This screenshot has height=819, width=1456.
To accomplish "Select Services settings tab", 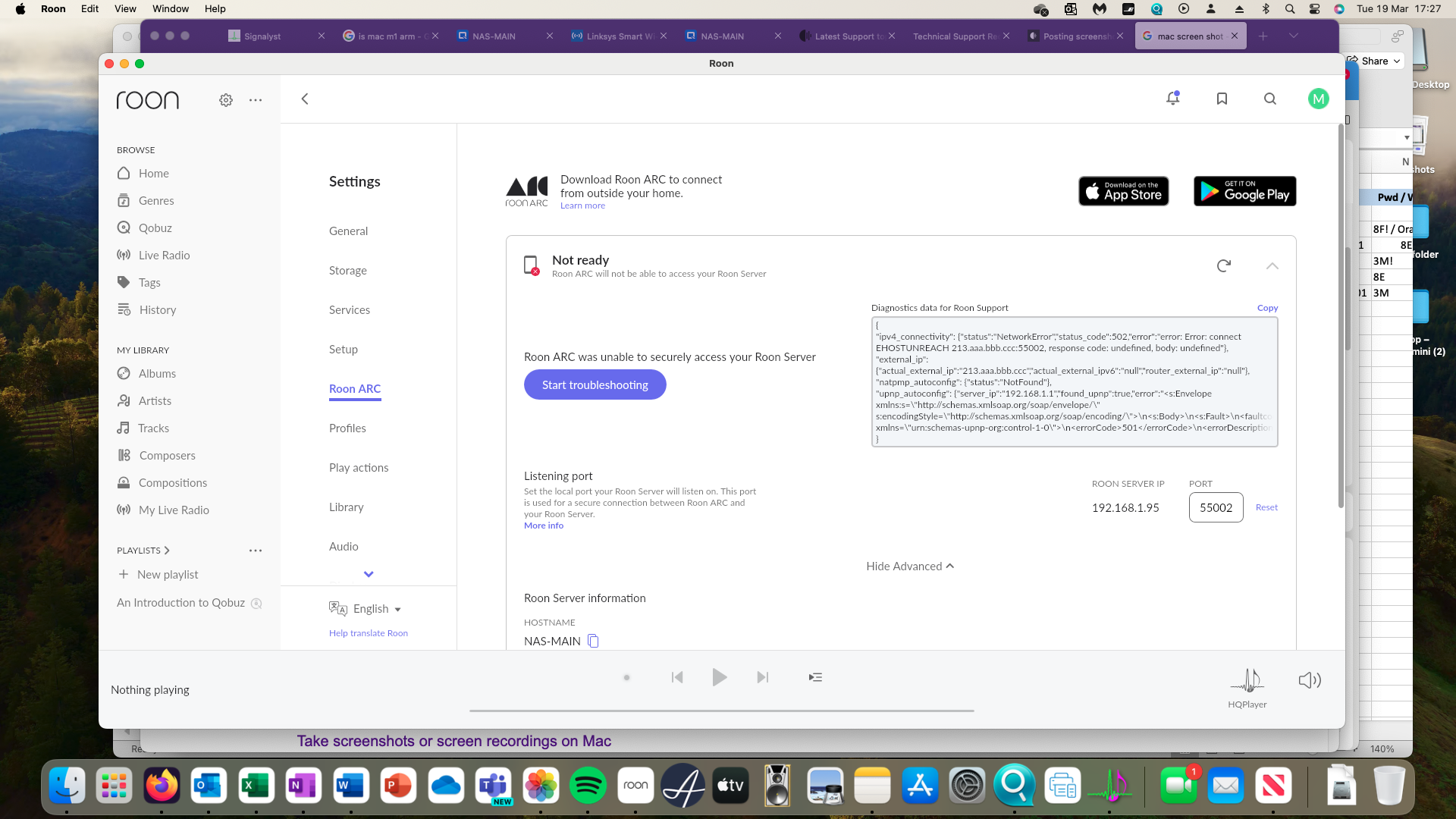I will (x=350, y=310).
